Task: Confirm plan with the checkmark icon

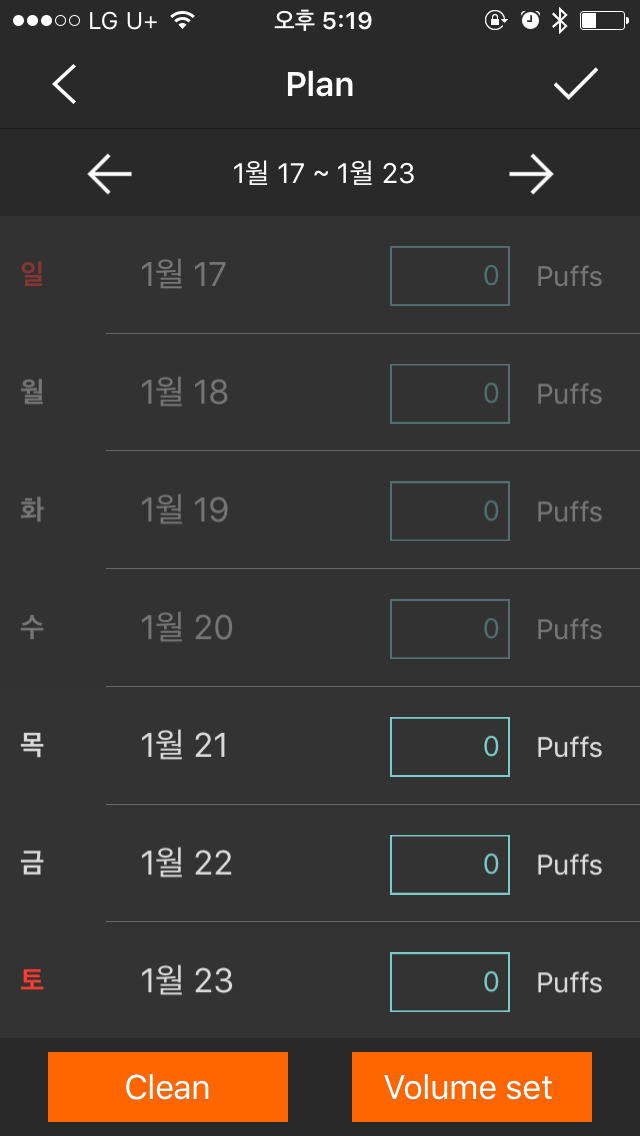Action: coord(576,84)
